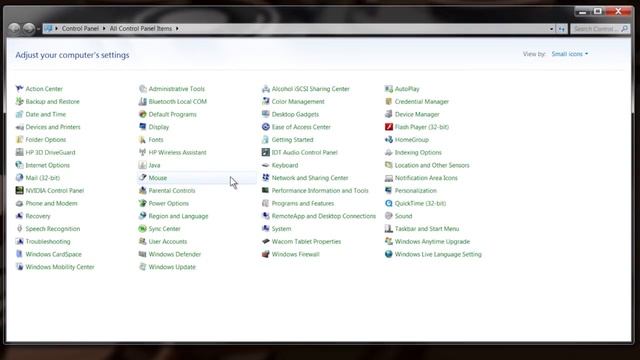Image resolution: width=640 pixels, height=360 pixels.
Task: Expand the address bar history dropdown arrow
Action: [551, 29]
